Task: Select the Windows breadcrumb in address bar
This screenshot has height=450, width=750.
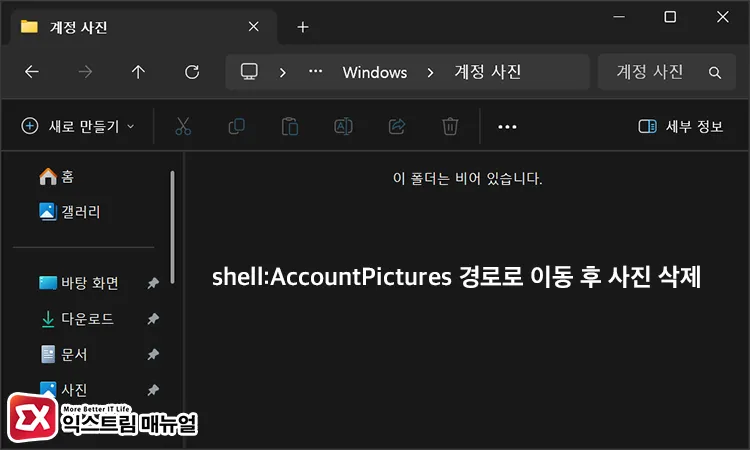Action: click(375, 72)
